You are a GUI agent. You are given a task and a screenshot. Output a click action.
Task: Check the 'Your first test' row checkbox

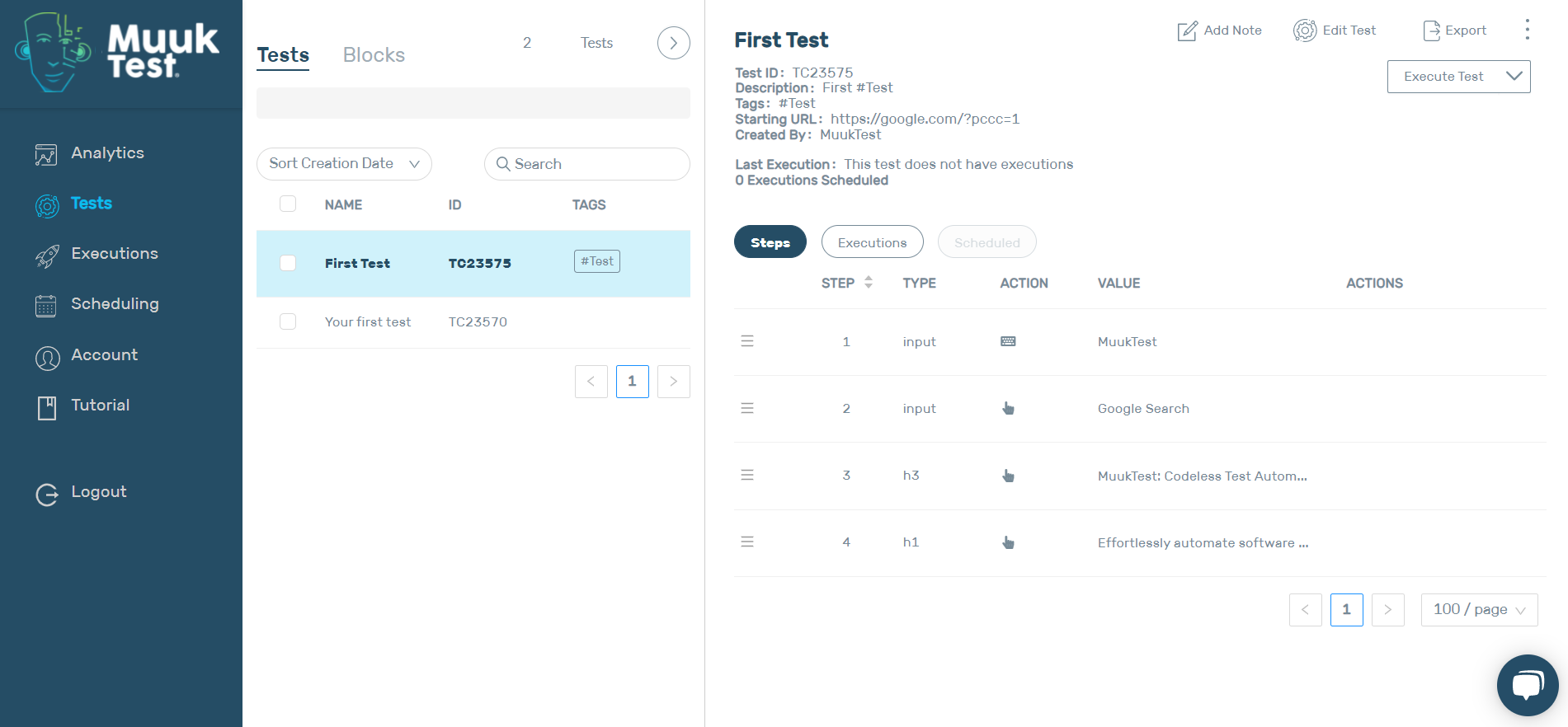288,321
